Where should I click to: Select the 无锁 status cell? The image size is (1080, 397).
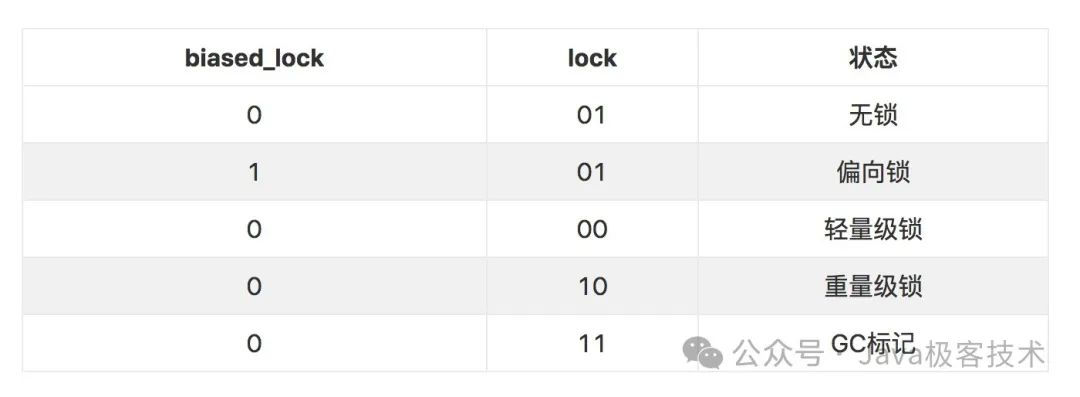coord(873,115)
